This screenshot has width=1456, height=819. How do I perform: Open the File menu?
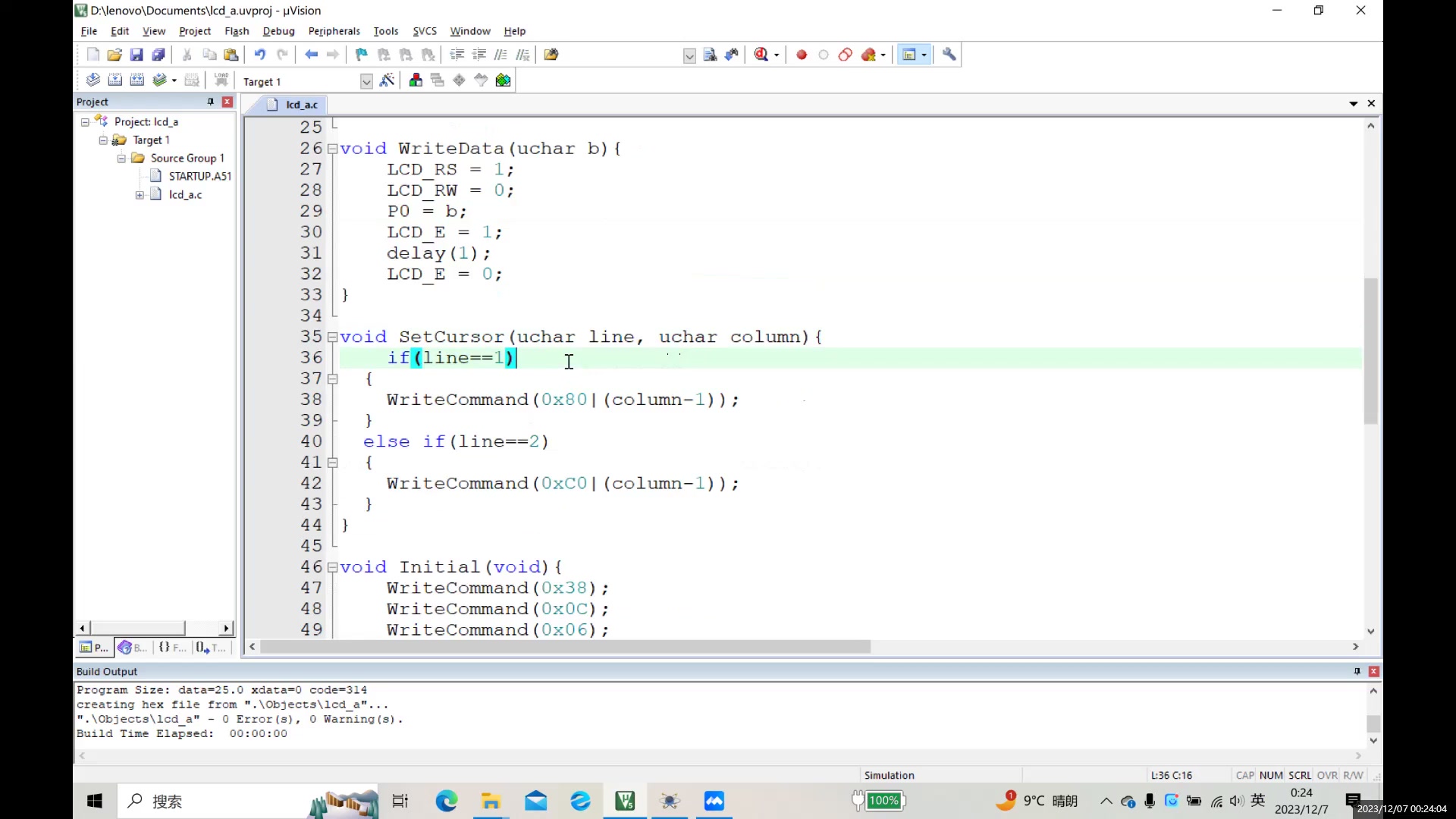[x=89, y=31]
